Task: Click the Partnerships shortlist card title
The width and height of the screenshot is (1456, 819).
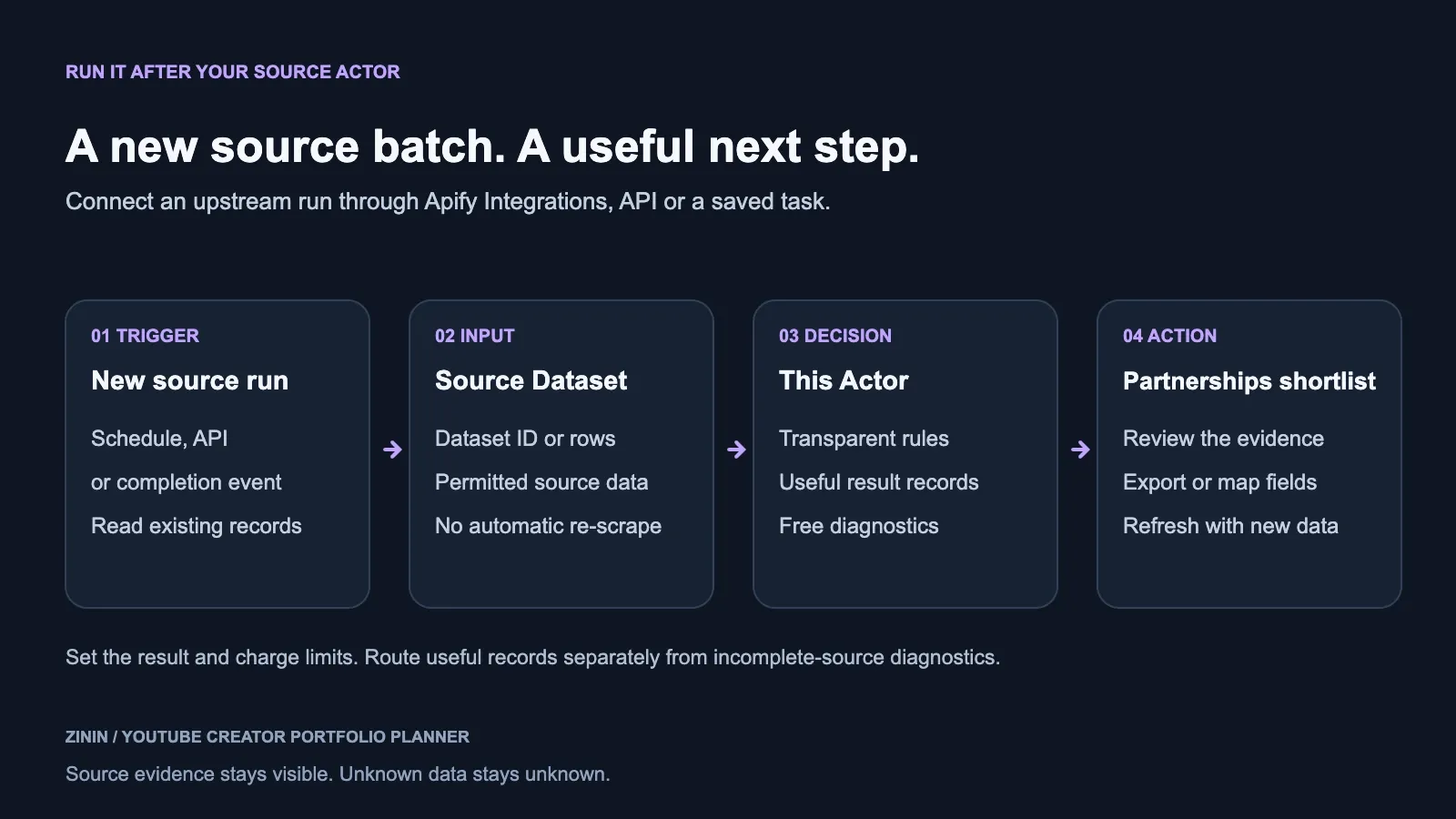Action: click(1249, 381)
